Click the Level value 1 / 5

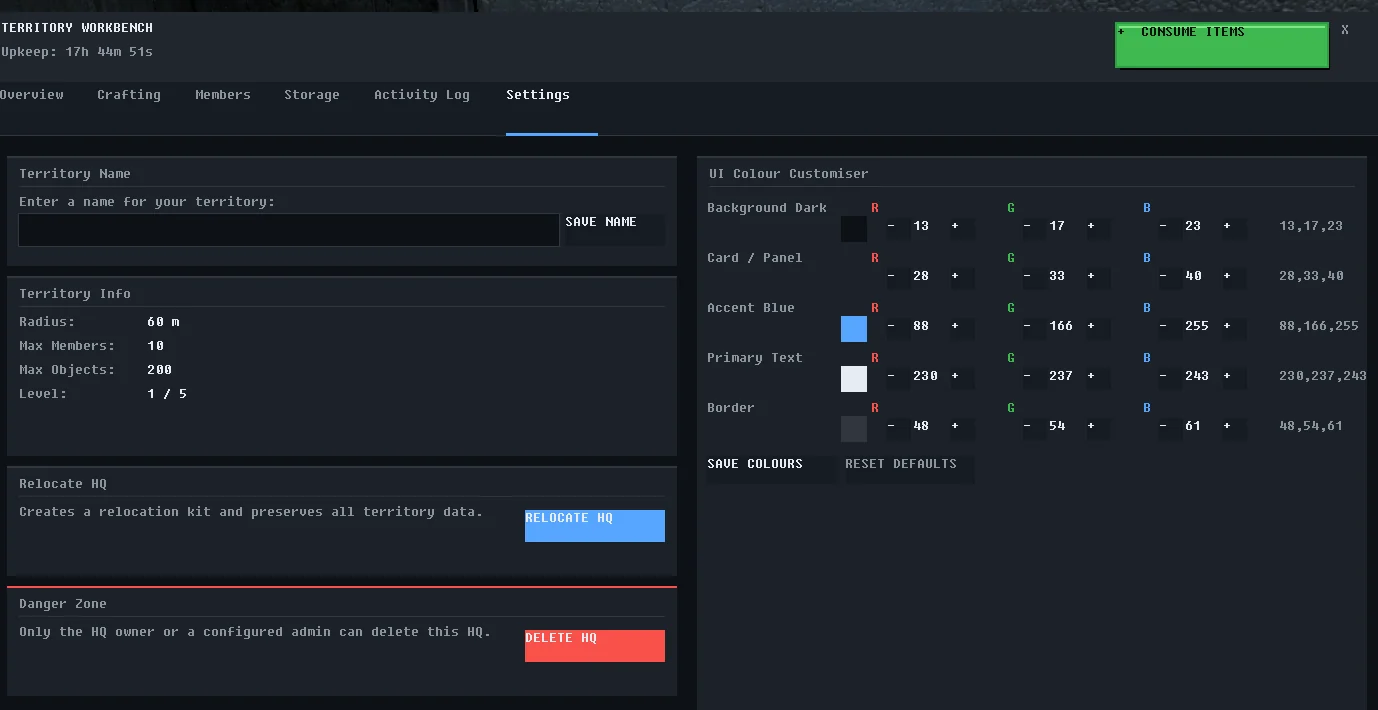[167, 394]
